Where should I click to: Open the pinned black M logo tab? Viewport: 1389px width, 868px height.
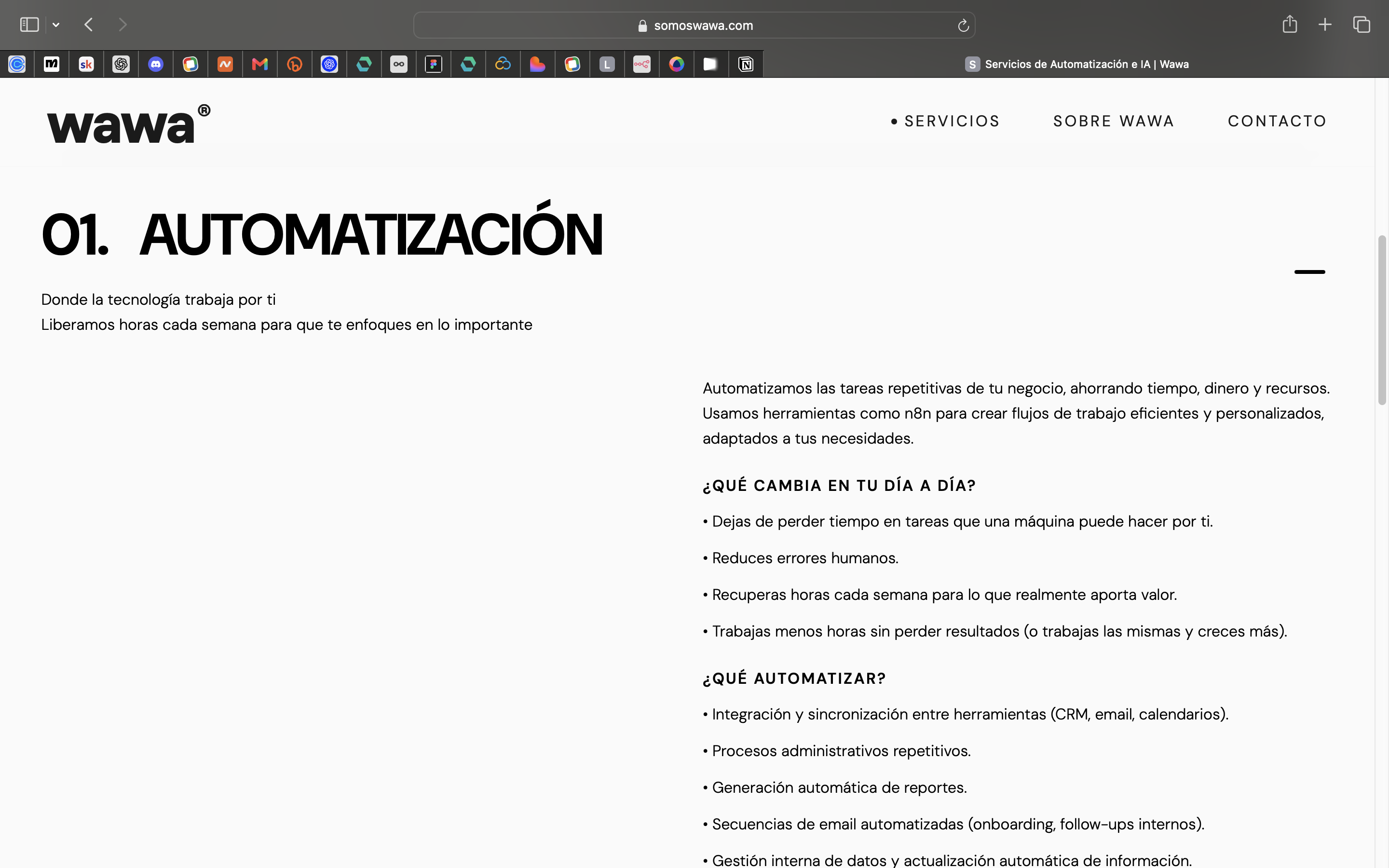click(x=52, y=64)
